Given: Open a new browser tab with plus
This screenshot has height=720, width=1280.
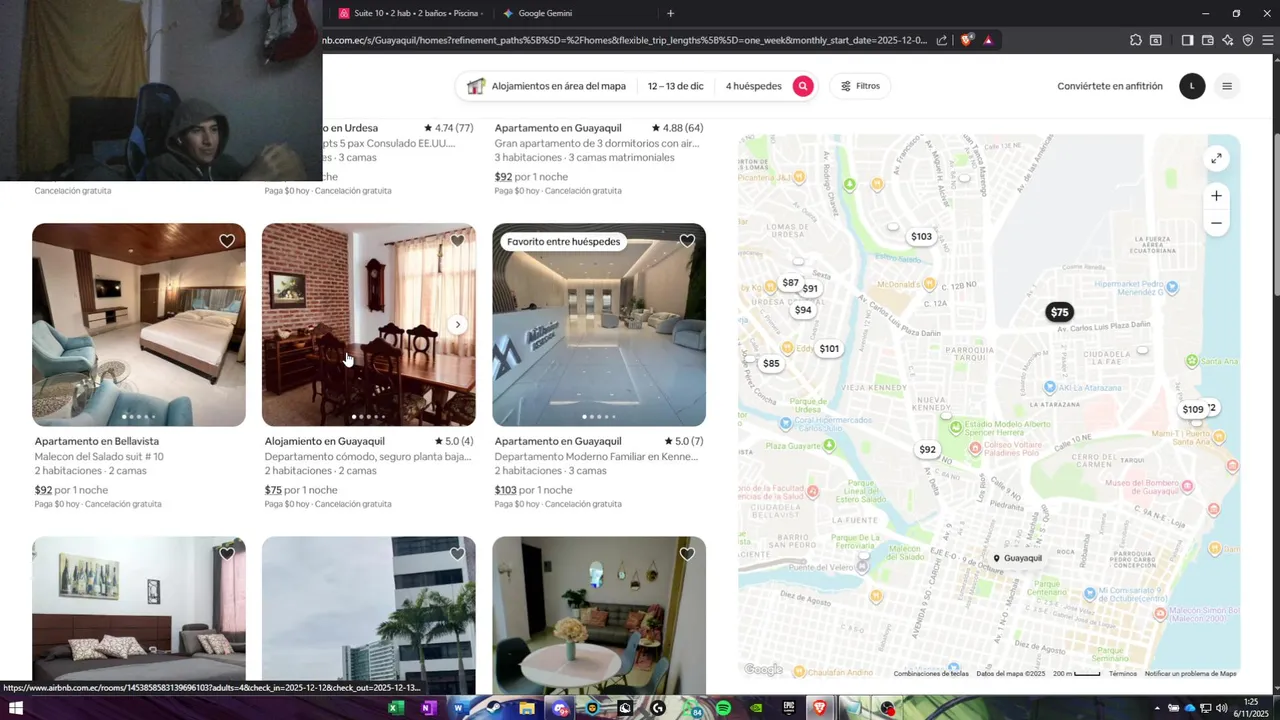Looking at the screenshot, I should [x=670, y=13].
